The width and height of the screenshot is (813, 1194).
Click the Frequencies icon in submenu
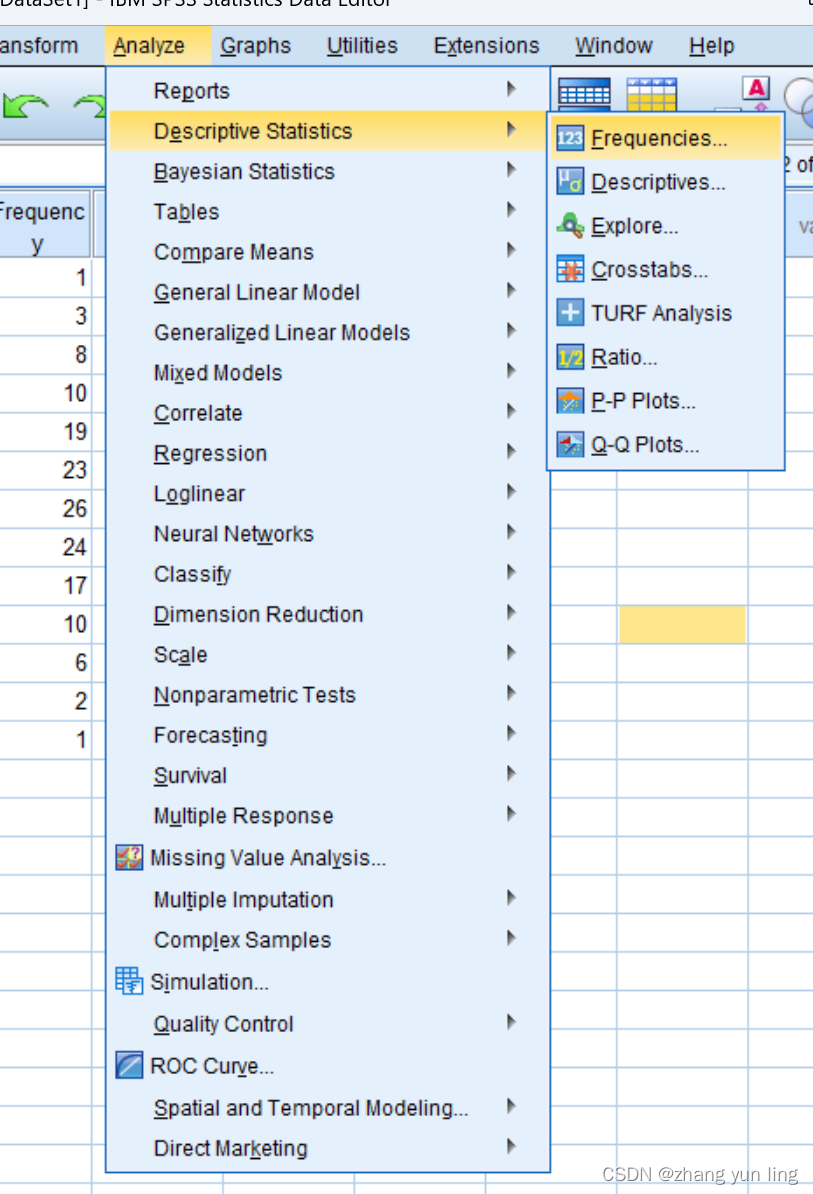[570, 138]
